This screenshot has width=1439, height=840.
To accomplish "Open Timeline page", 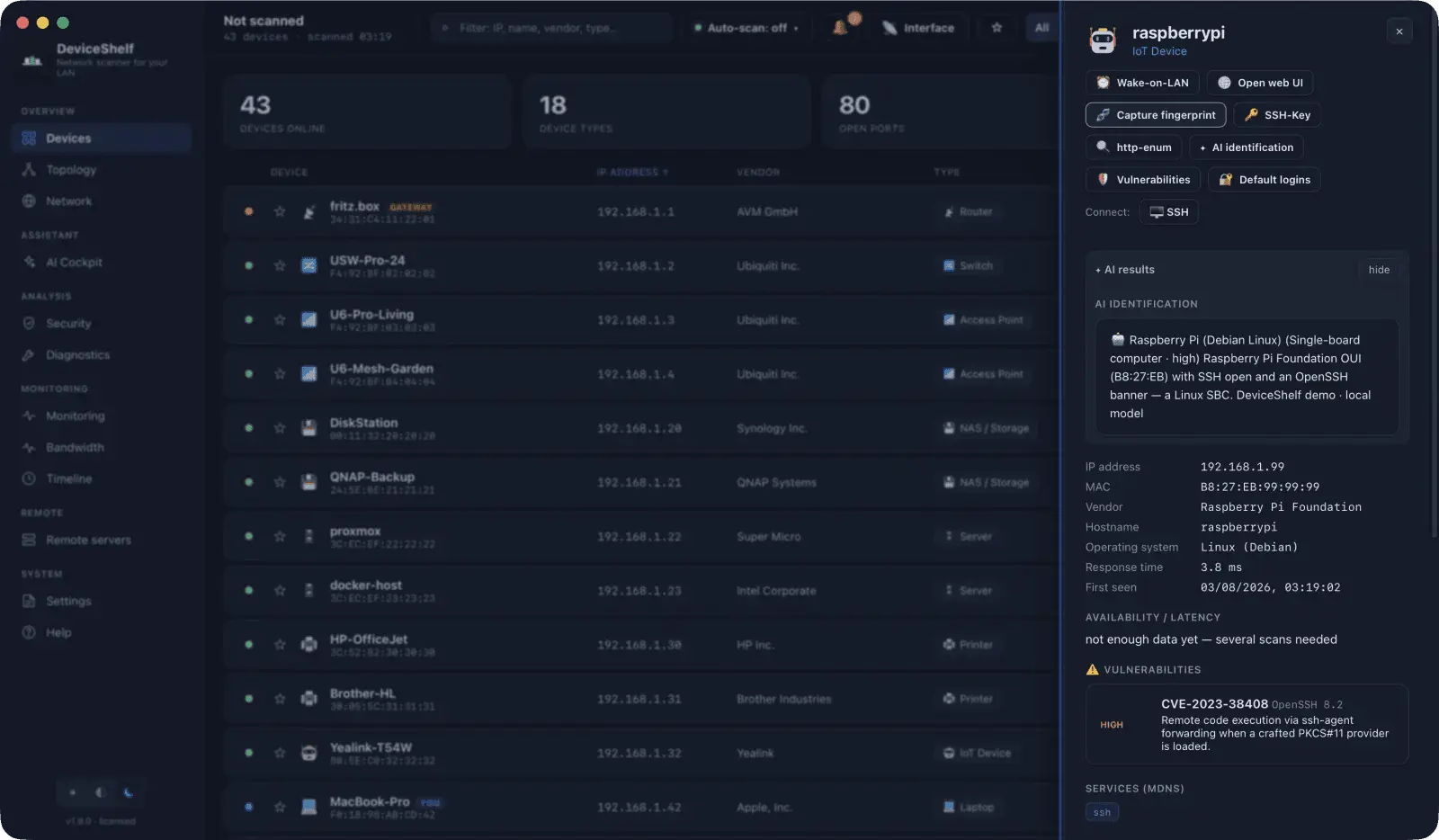I will (x=102, y=479).
